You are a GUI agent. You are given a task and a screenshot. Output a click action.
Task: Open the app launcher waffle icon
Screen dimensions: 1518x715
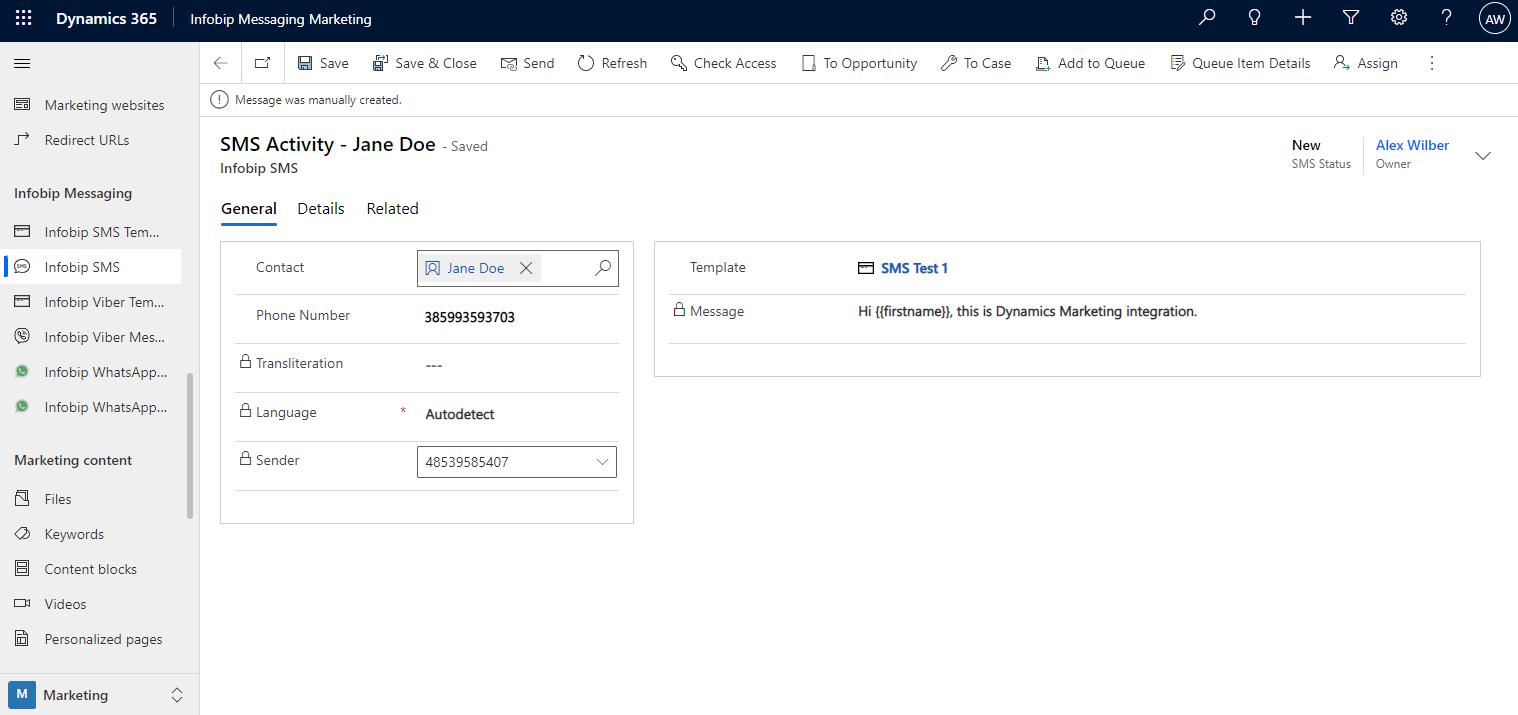(x=24, y=19)
